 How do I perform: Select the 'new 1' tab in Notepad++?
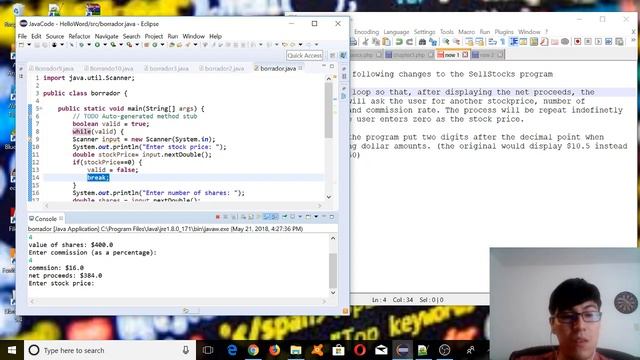click(451, 55)
